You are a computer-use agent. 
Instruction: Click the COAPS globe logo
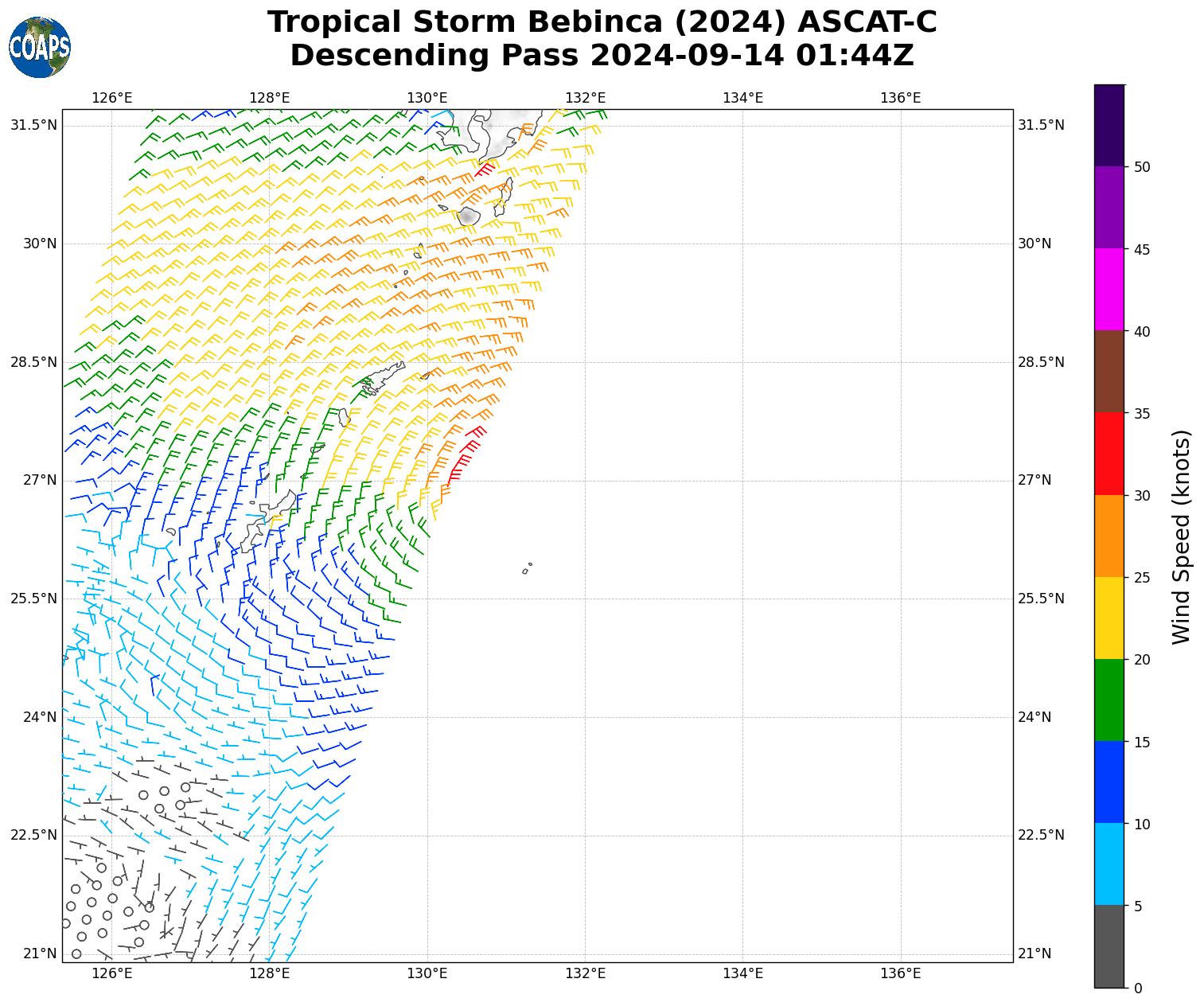tap(40, 48)
